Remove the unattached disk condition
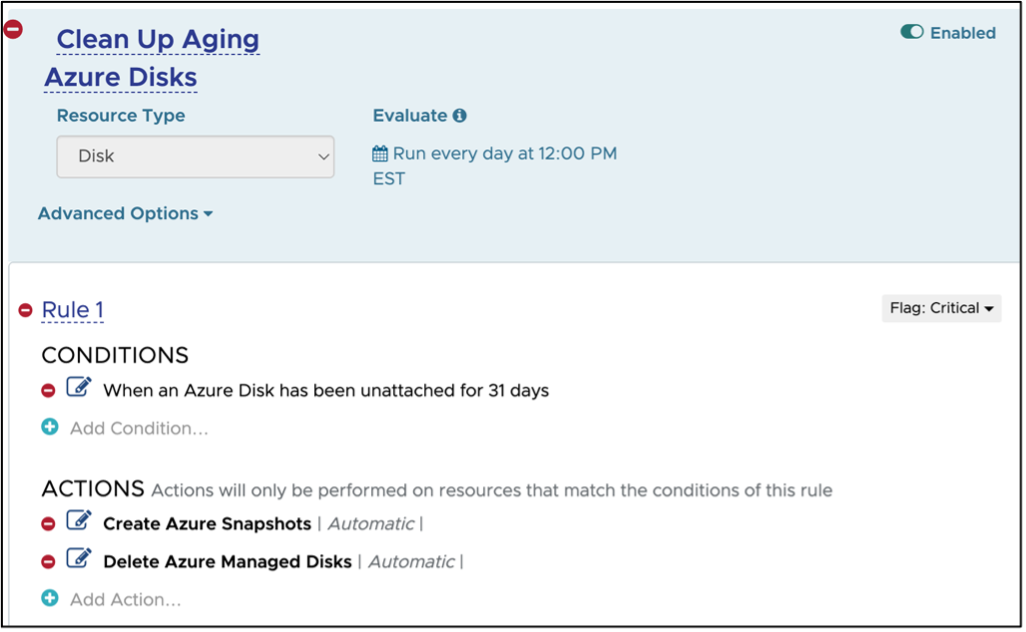Viewport: 1026px width, 632px height. 49,390
